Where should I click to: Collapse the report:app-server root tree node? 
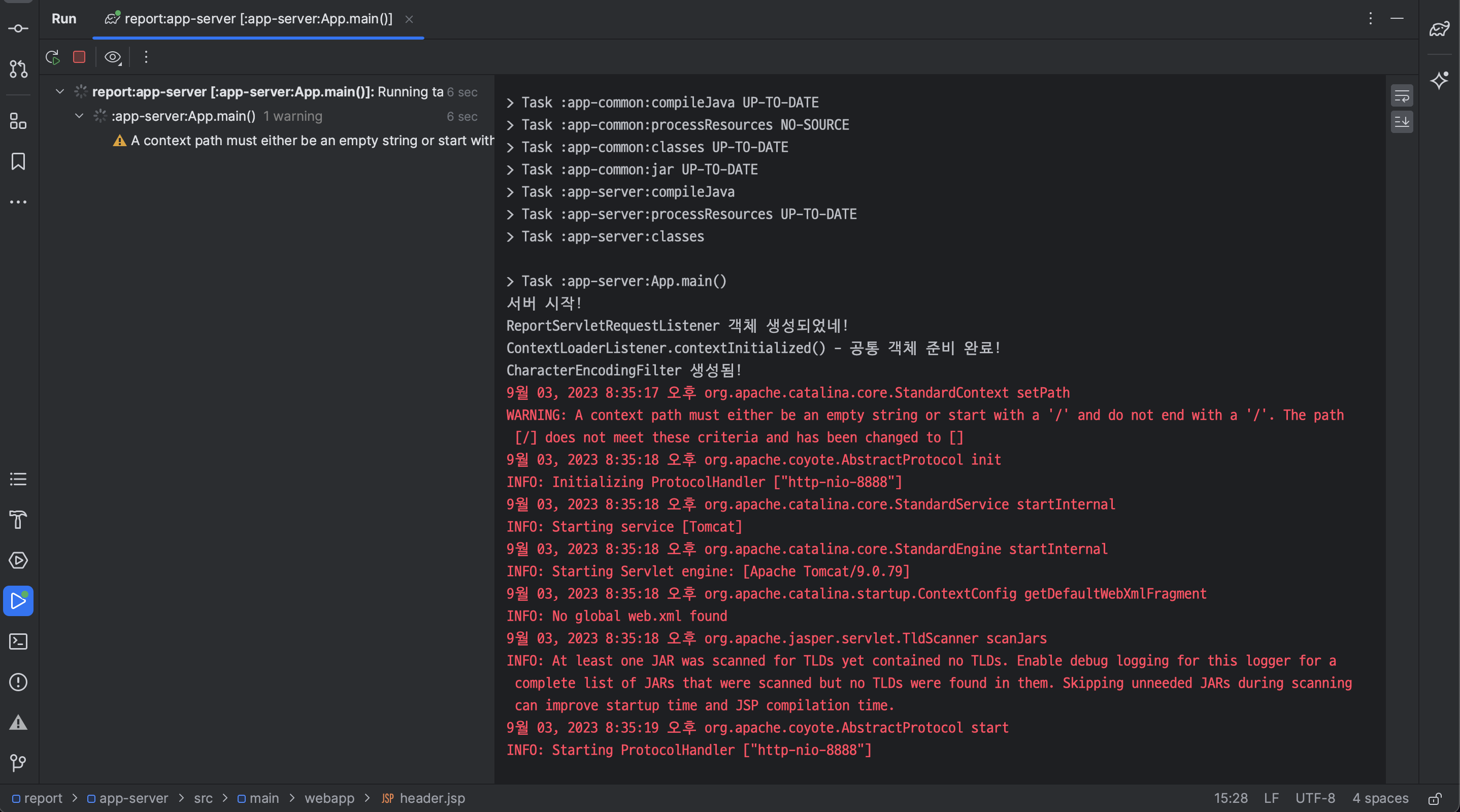pyautogui.click(x=59, y=91)
